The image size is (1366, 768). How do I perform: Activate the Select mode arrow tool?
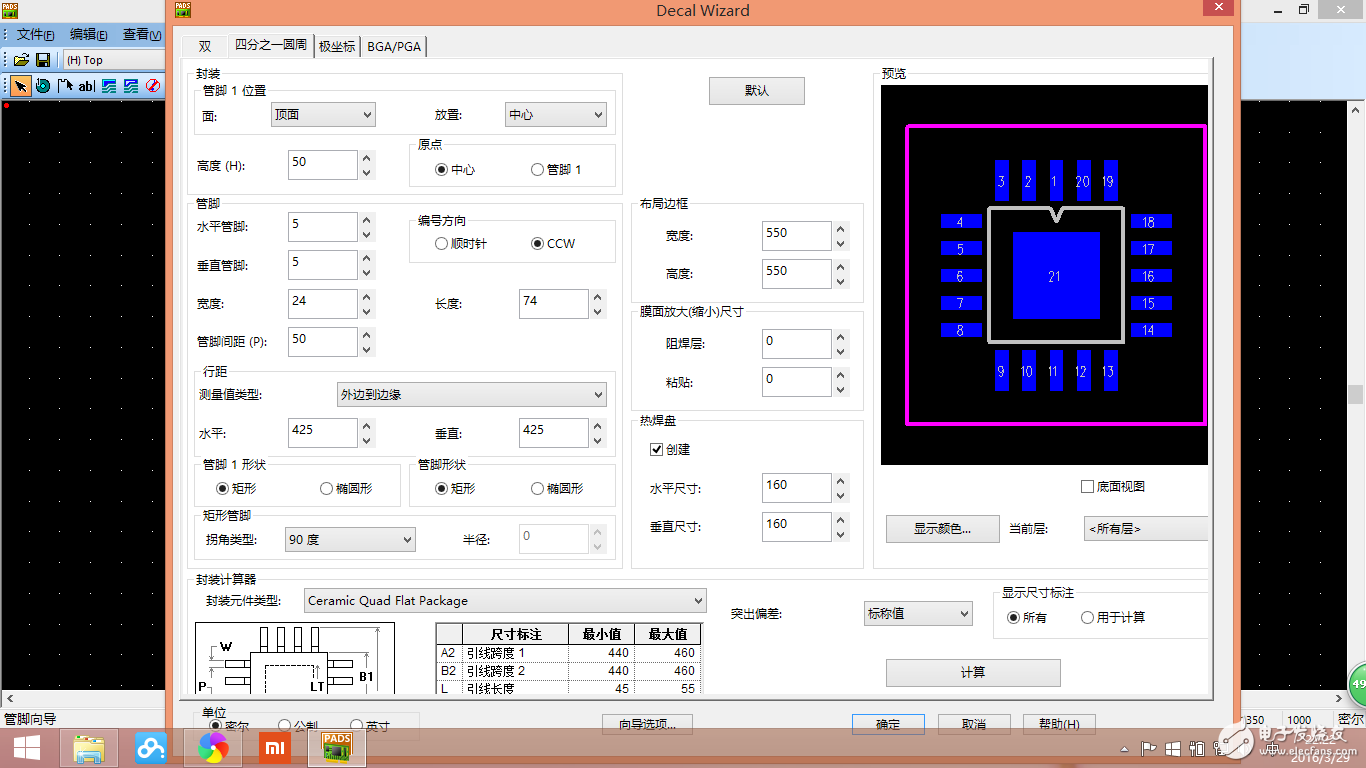click(21, 86)
